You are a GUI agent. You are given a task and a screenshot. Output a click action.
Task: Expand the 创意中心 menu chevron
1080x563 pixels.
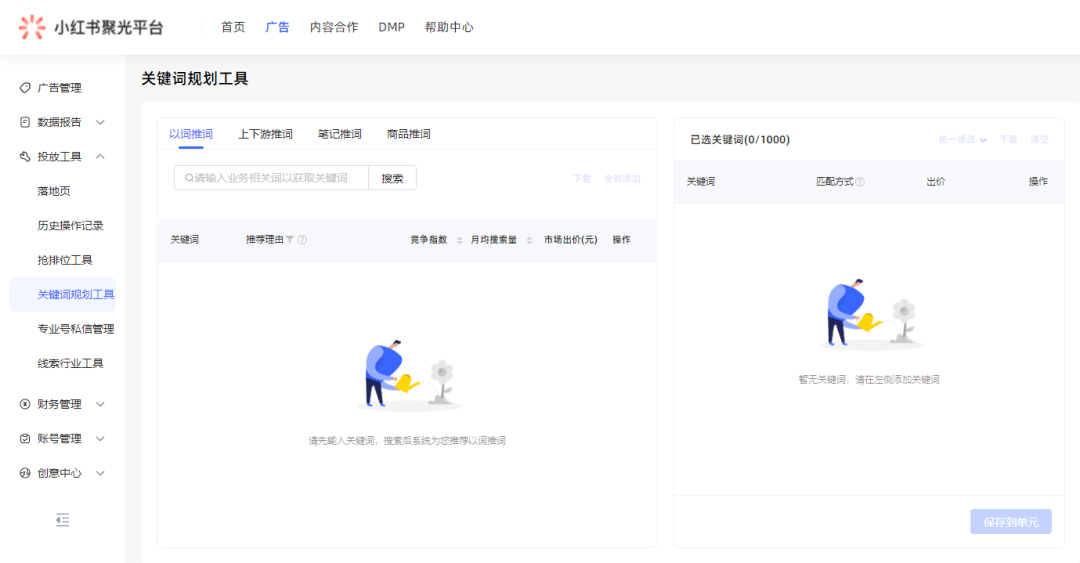pos(101,473)
